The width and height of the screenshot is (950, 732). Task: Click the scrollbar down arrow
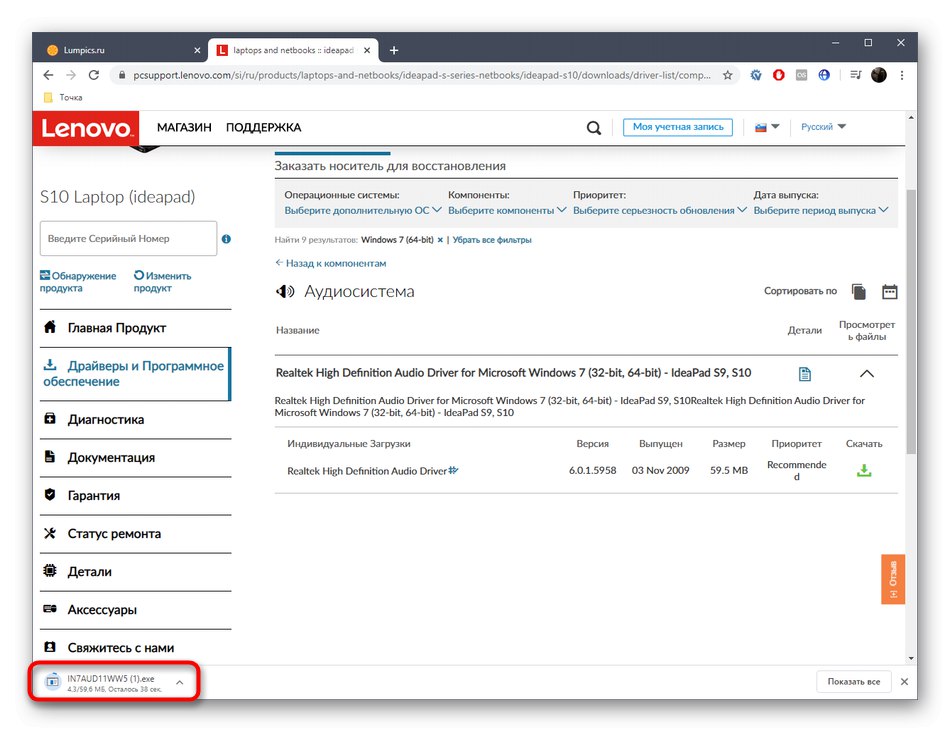(911, 659)
